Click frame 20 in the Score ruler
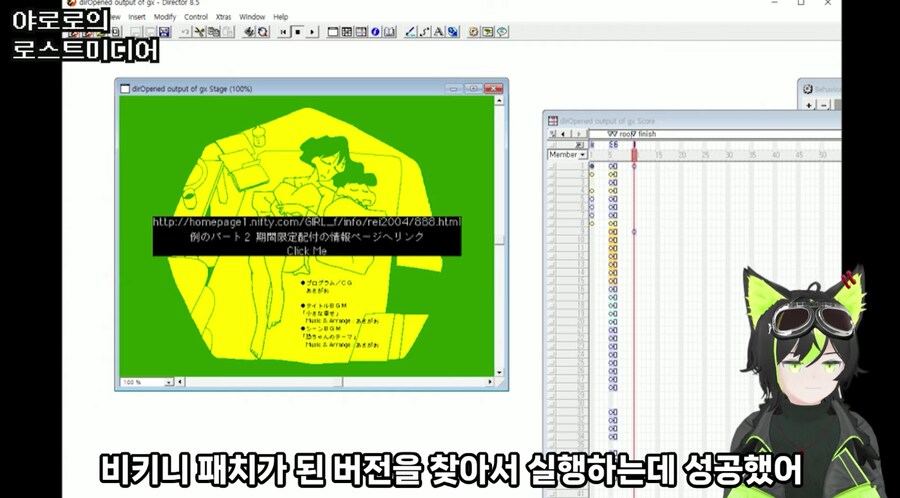Screen dimensions: 900x498 [x=682, y=155]
